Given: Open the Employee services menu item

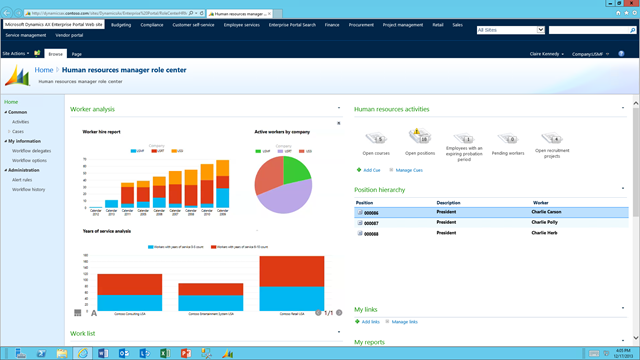Looking at the screenshot, I should coord(242,25).
